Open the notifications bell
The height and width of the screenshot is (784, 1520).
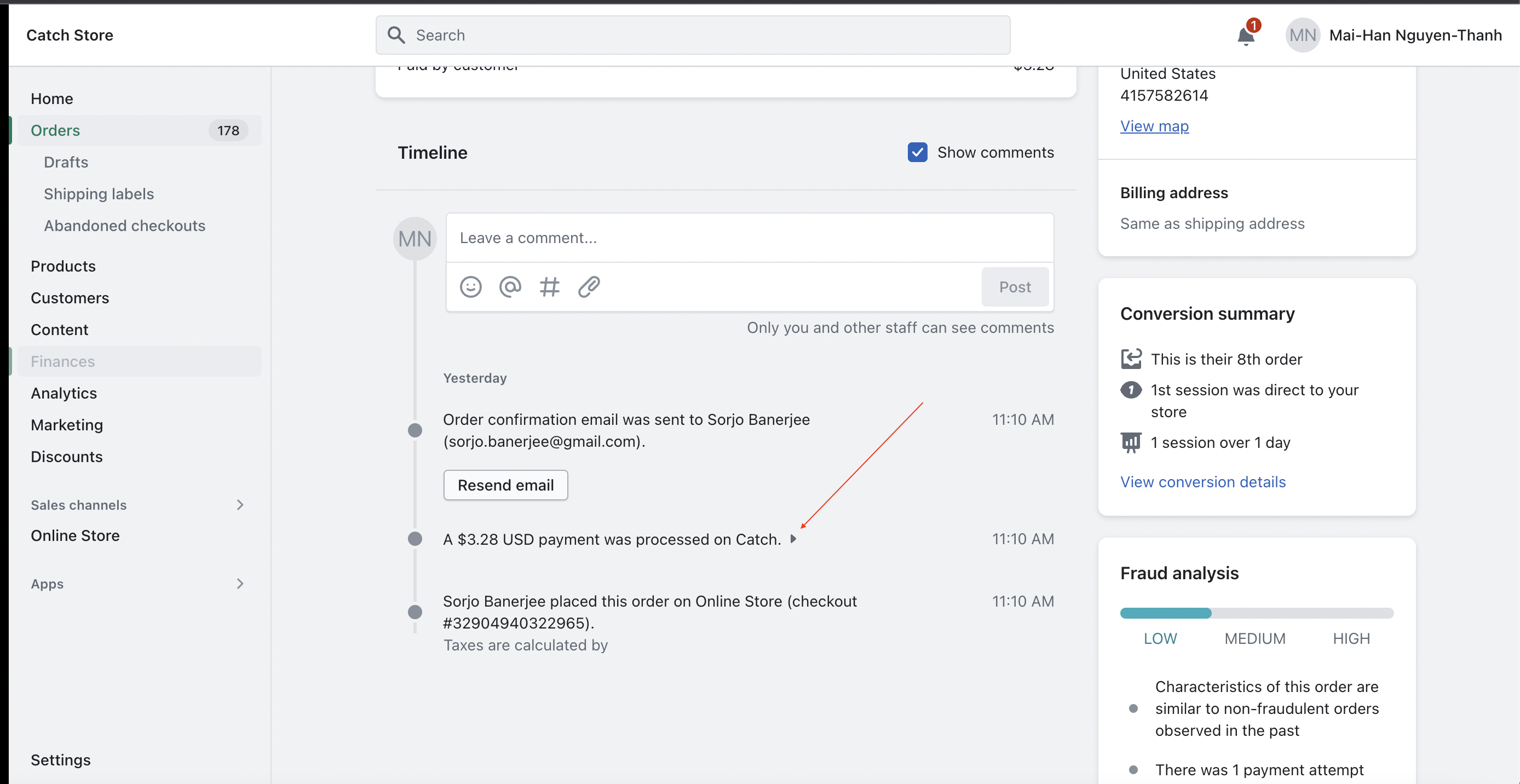pos(1245,36)
